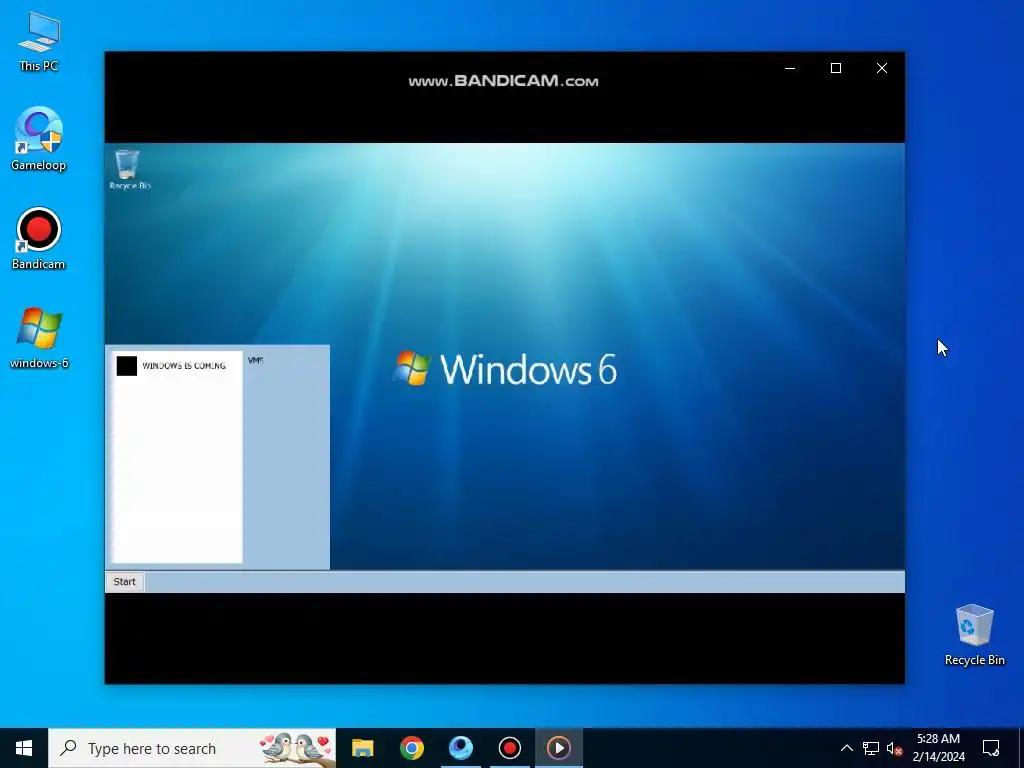Image resolution: width=1024 pixels, height=768 pixels.
Task: Open the Windows Start menu on the taskbar
Action: coord(24,748)
